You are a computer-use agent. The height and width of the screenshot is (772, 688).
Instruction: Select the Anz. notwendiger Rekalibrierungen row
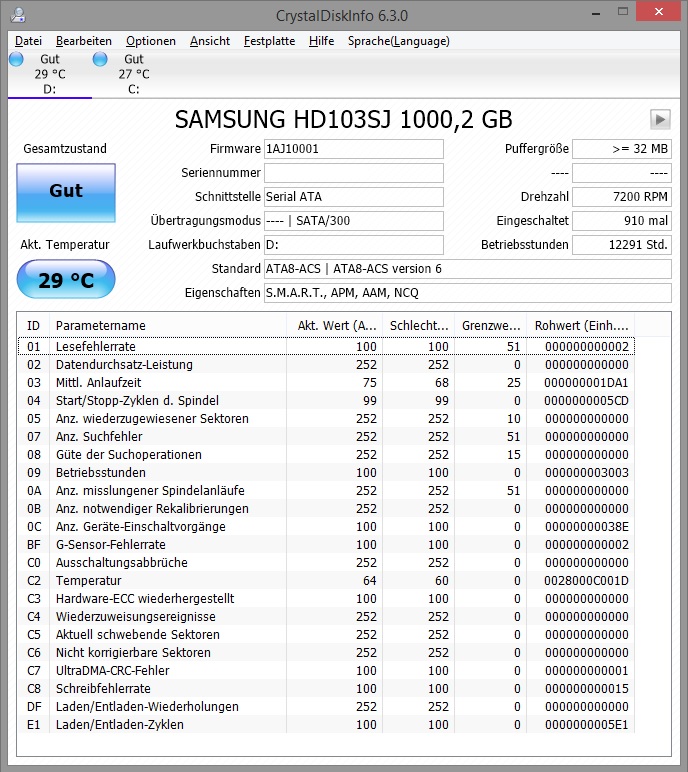(327, 509)
